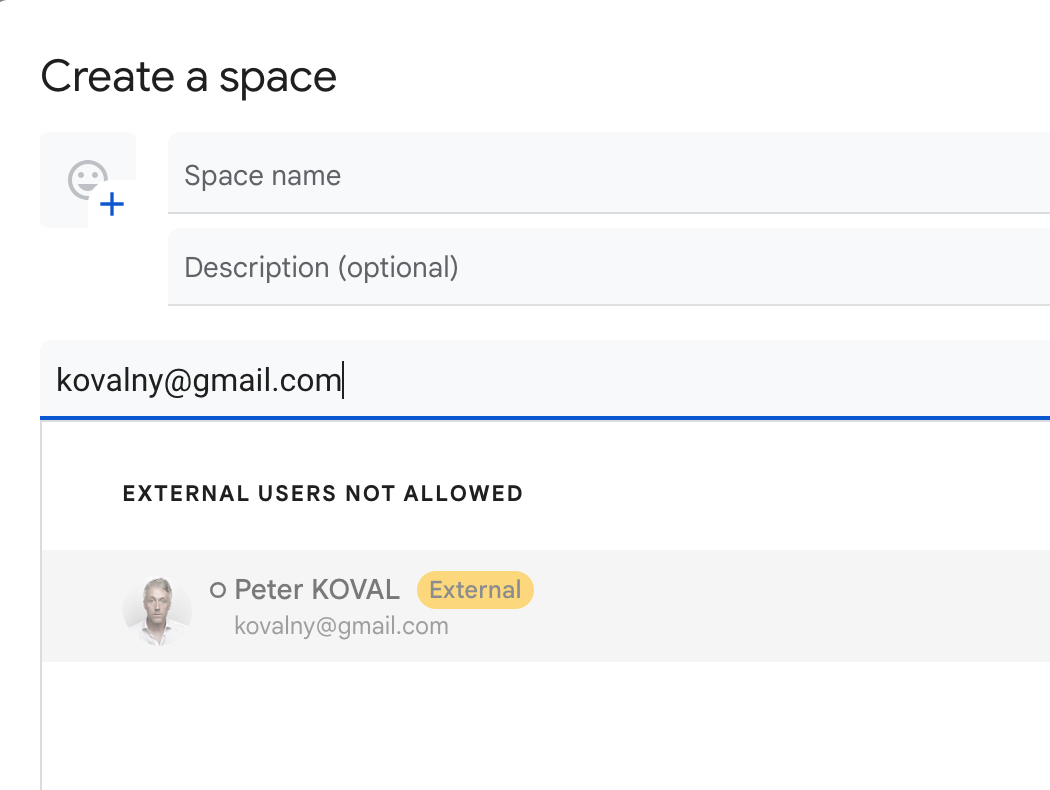This screenshot has height=790, width=1050.
Task: Click the empty right side of the suggestion row
Action: [800, 606]
